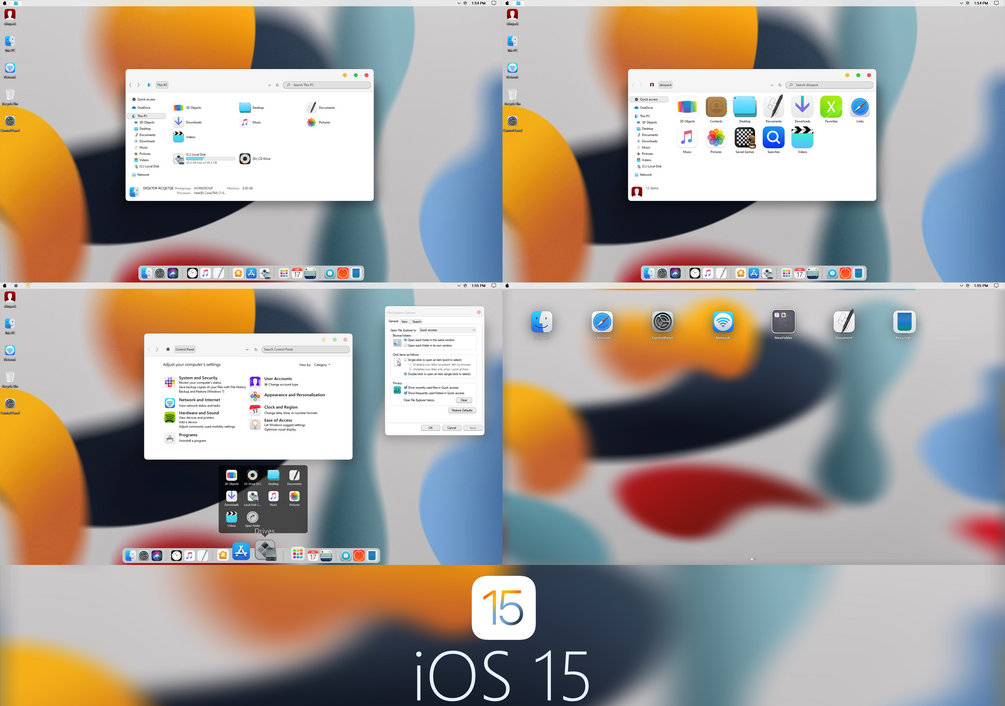Click (C:) Local Disk usage bar in This PC

click(x=210, y=158)
